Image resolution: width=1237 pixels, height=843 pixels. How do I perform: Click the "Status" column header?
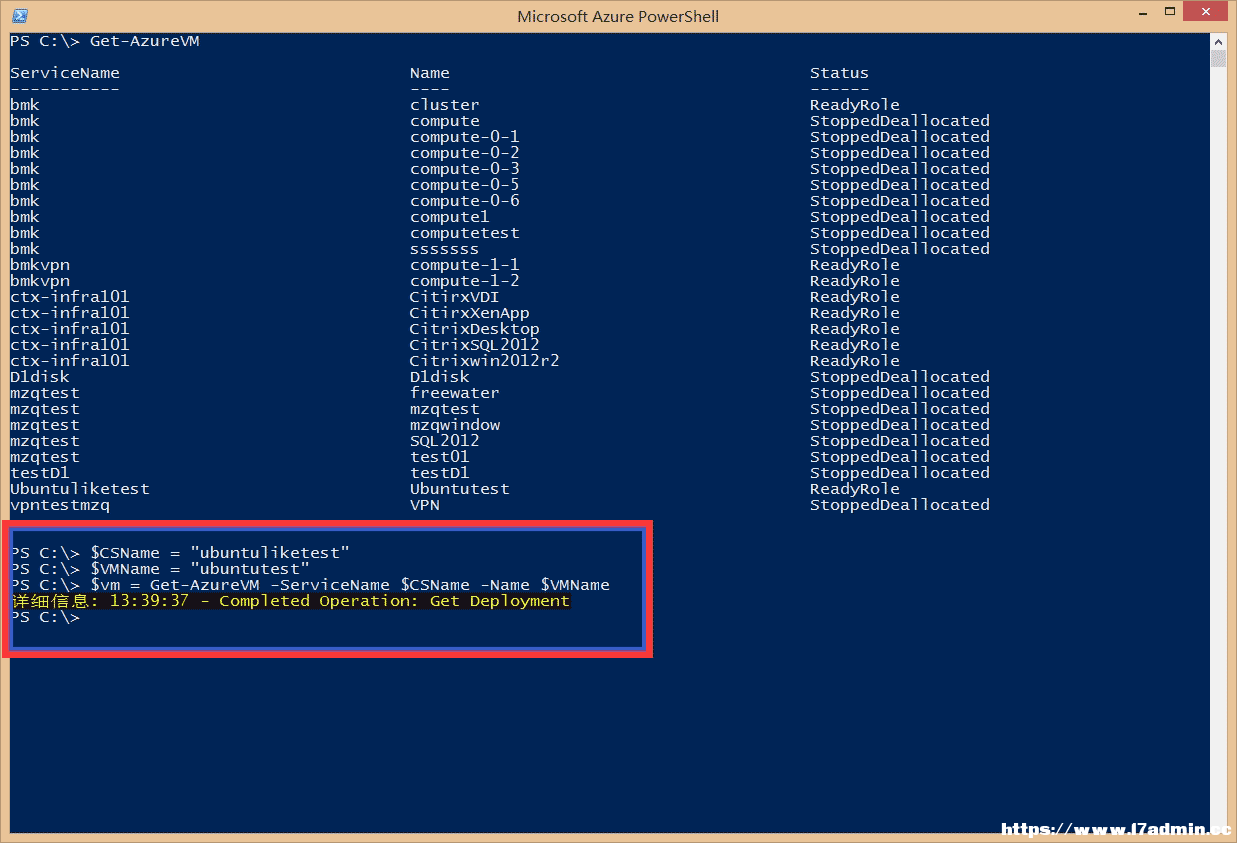click(840, 73)
